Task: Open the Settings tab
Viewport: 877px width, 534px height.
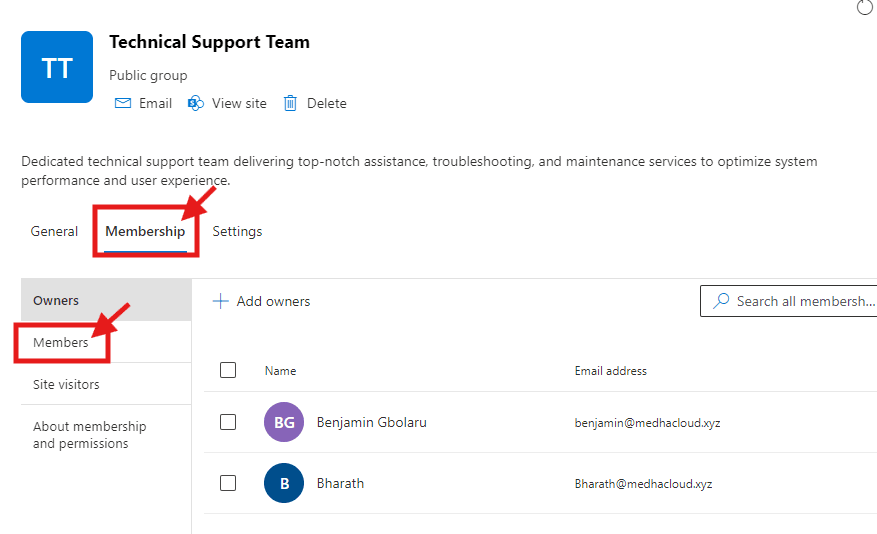Action: tap(237, 231)
